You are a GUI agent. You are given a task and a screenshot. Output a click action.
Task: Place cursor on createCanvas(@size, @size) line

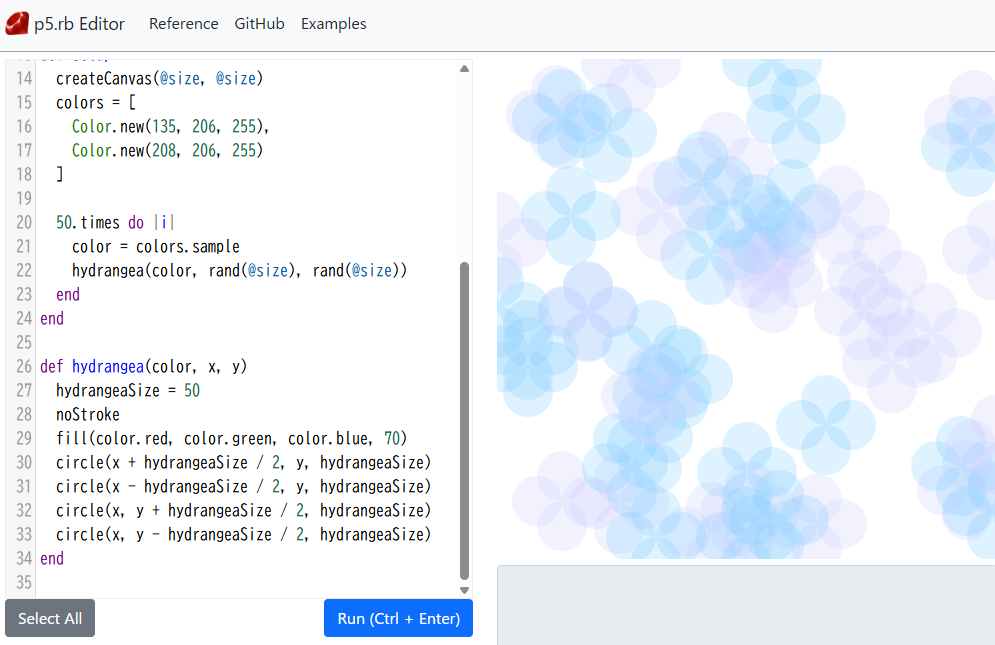pos(159,79)
